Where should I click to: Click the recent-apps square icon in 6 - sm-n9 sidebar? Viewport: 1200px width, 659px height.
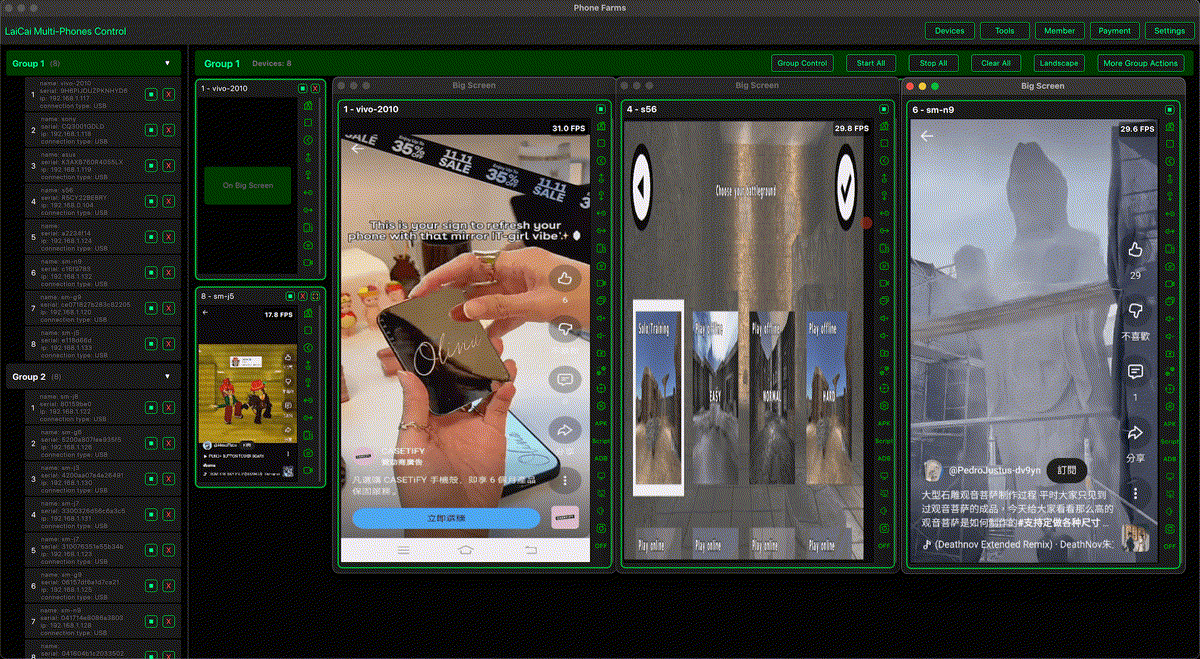click(x=1170, y=144)
